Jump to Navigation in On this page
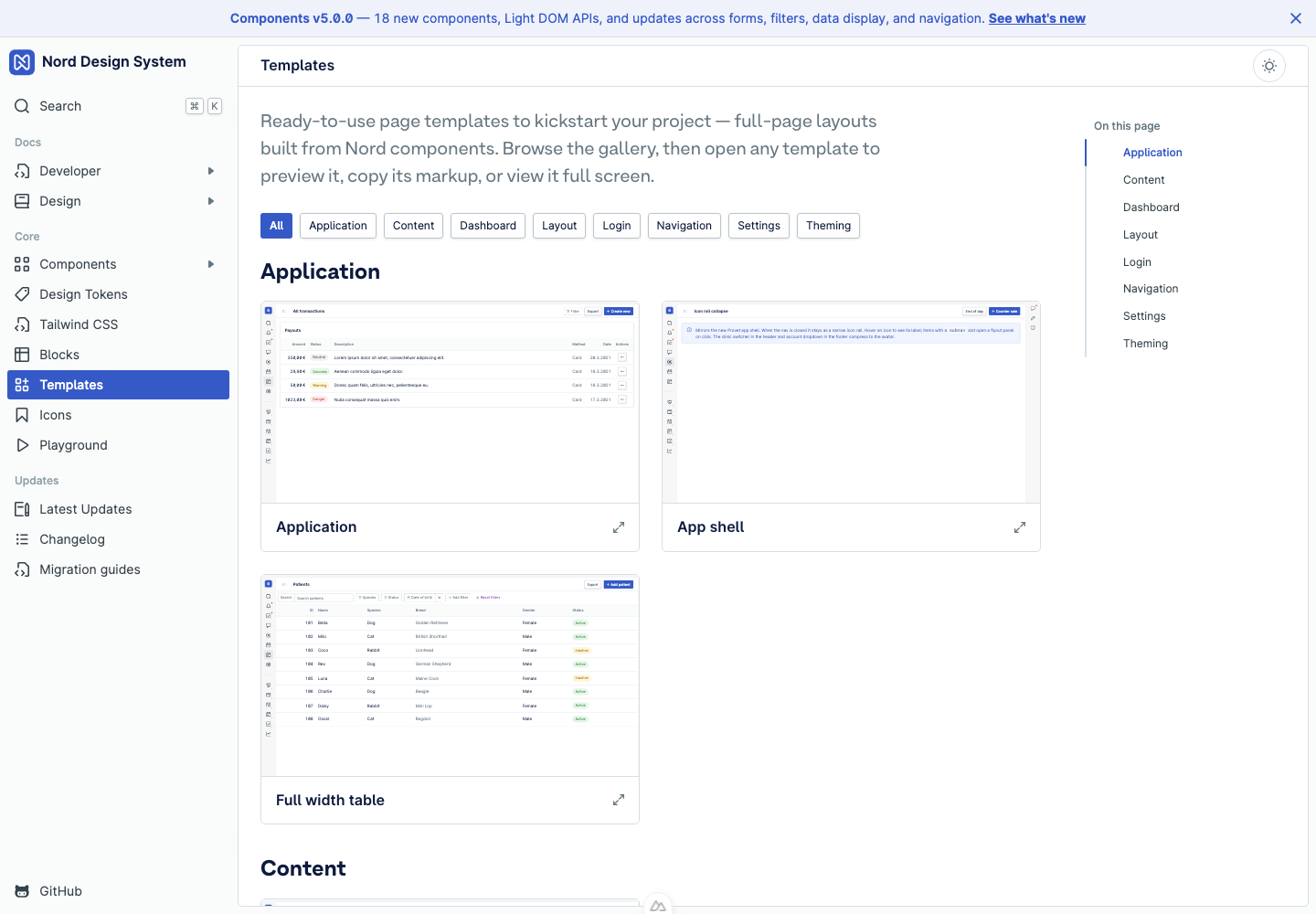 1151,289
